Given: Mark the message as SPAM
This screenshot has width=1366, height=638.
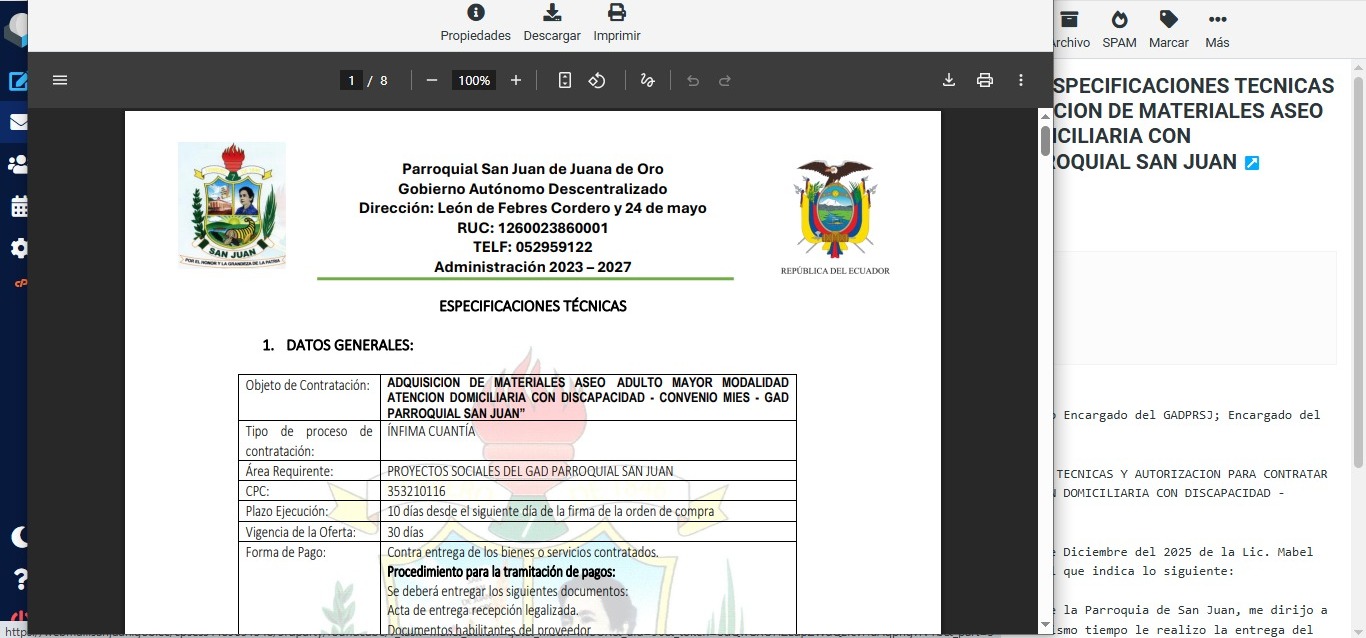Looking at the screenshot, I should [1119, 29].
